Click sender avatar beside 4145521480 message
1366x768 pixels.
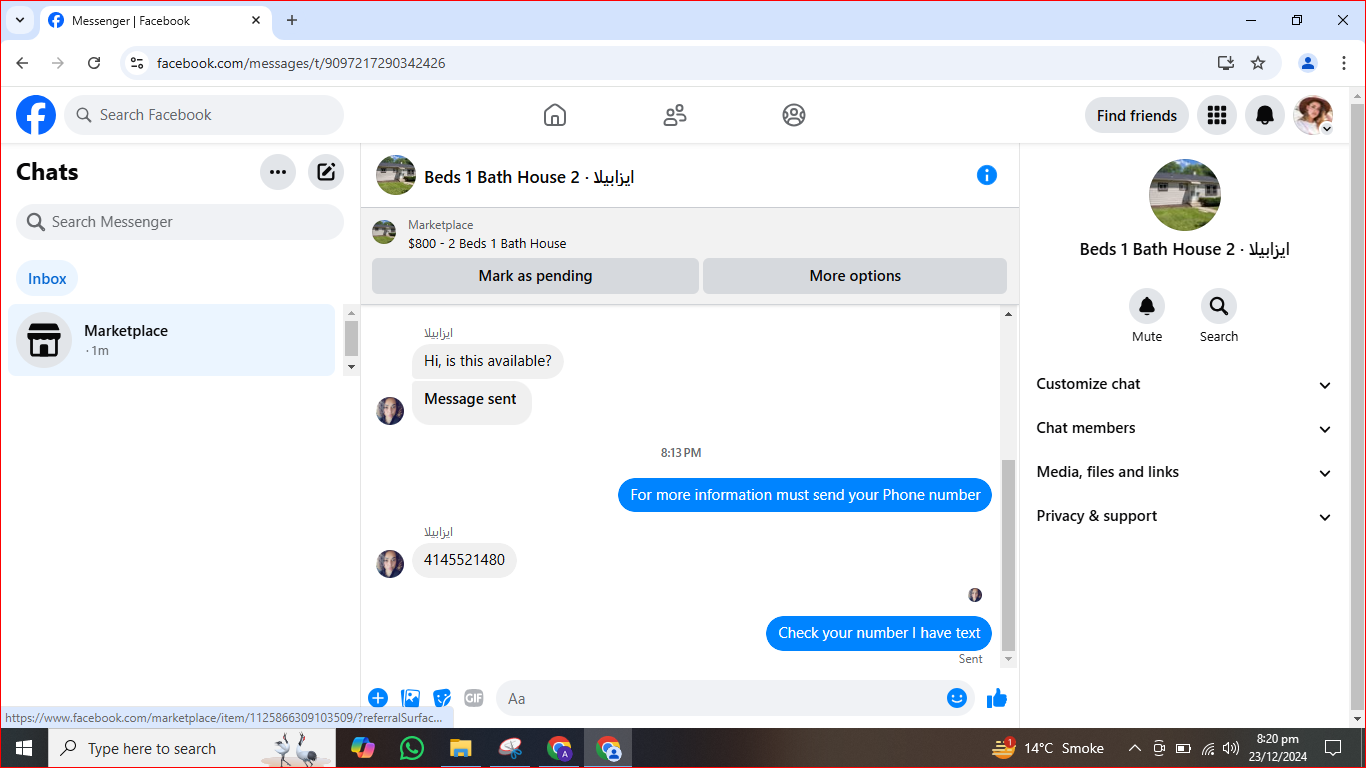pos(390,564)
